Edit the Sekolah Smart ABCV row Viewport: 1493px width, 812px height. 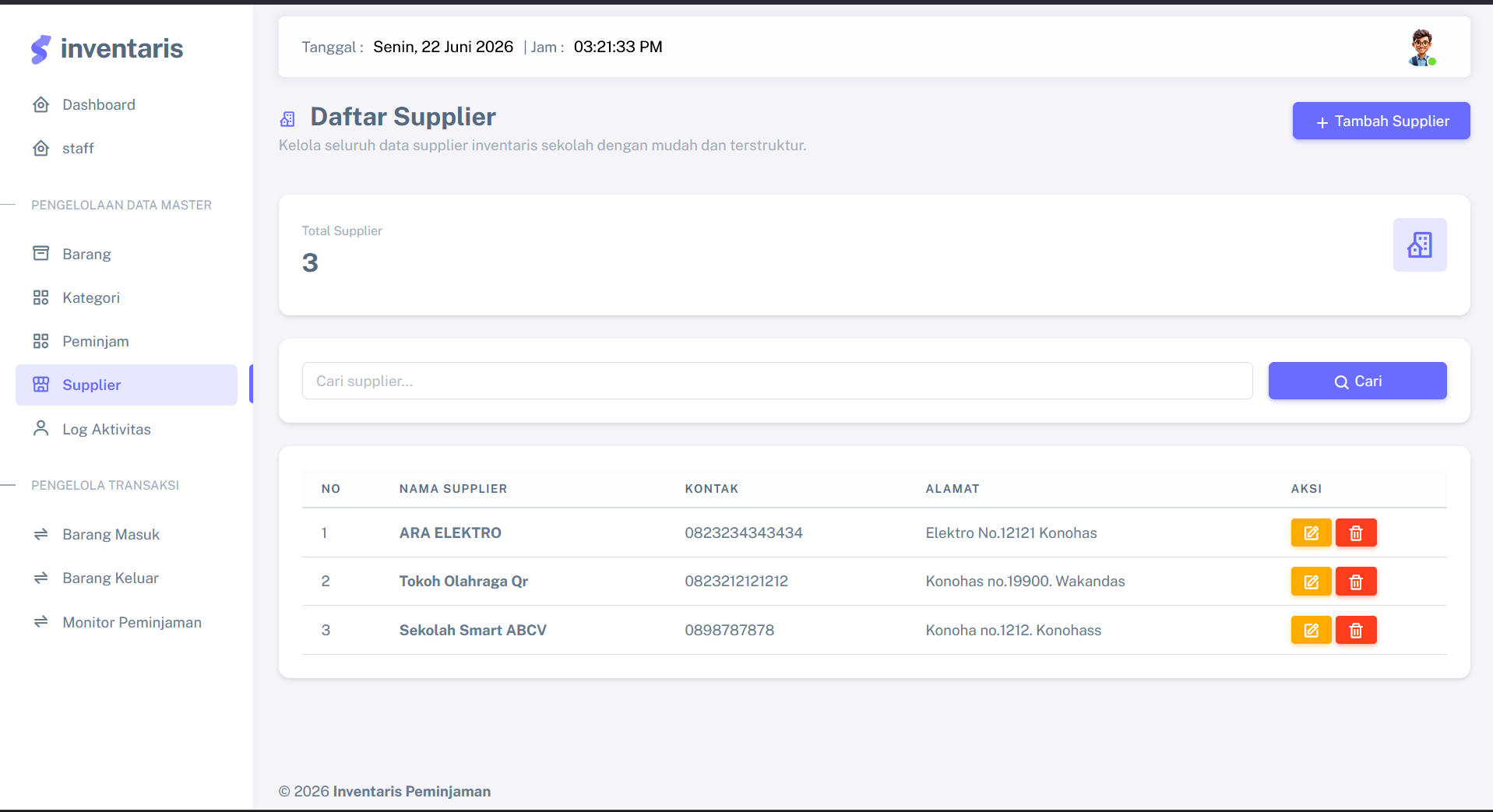(1311, 631)
